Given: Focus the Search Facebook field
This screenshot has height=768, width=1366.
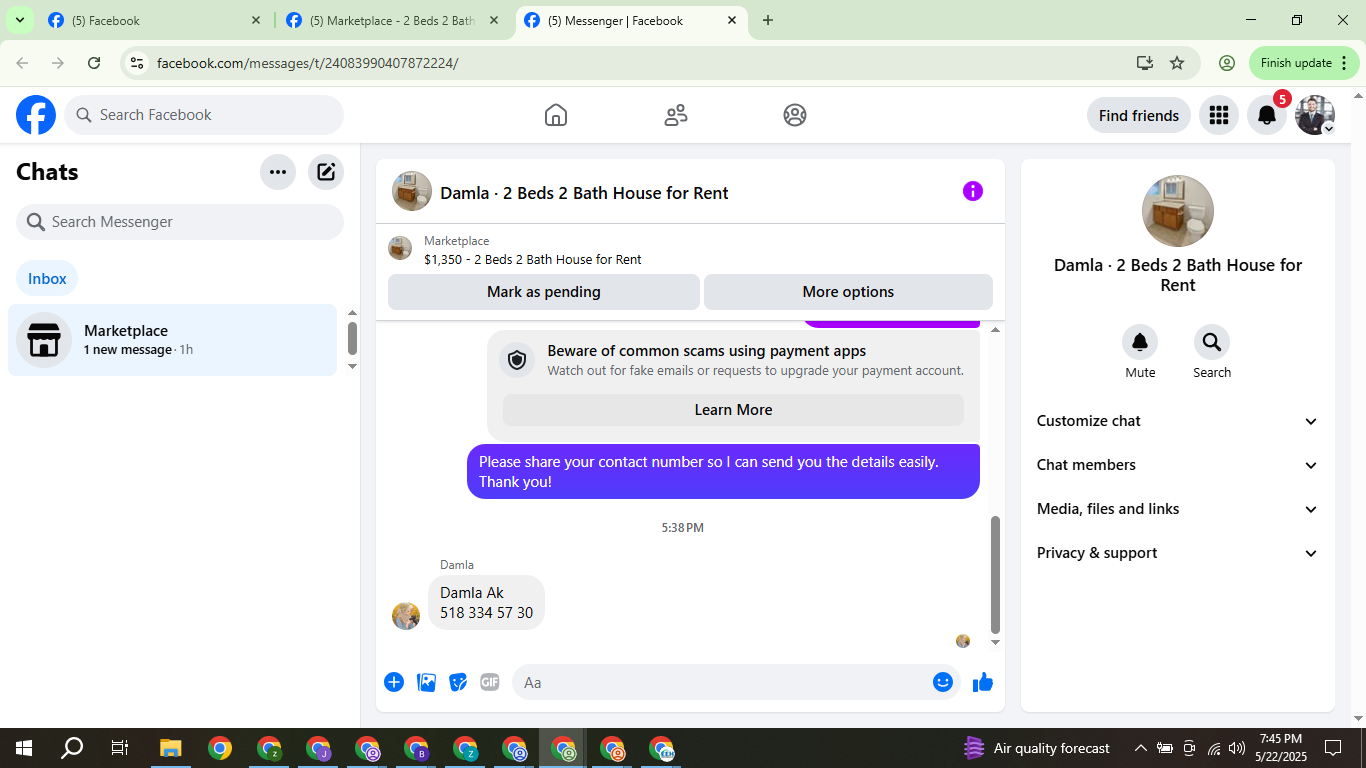Looking at the screenshot, I should click(x=204, y=115).
